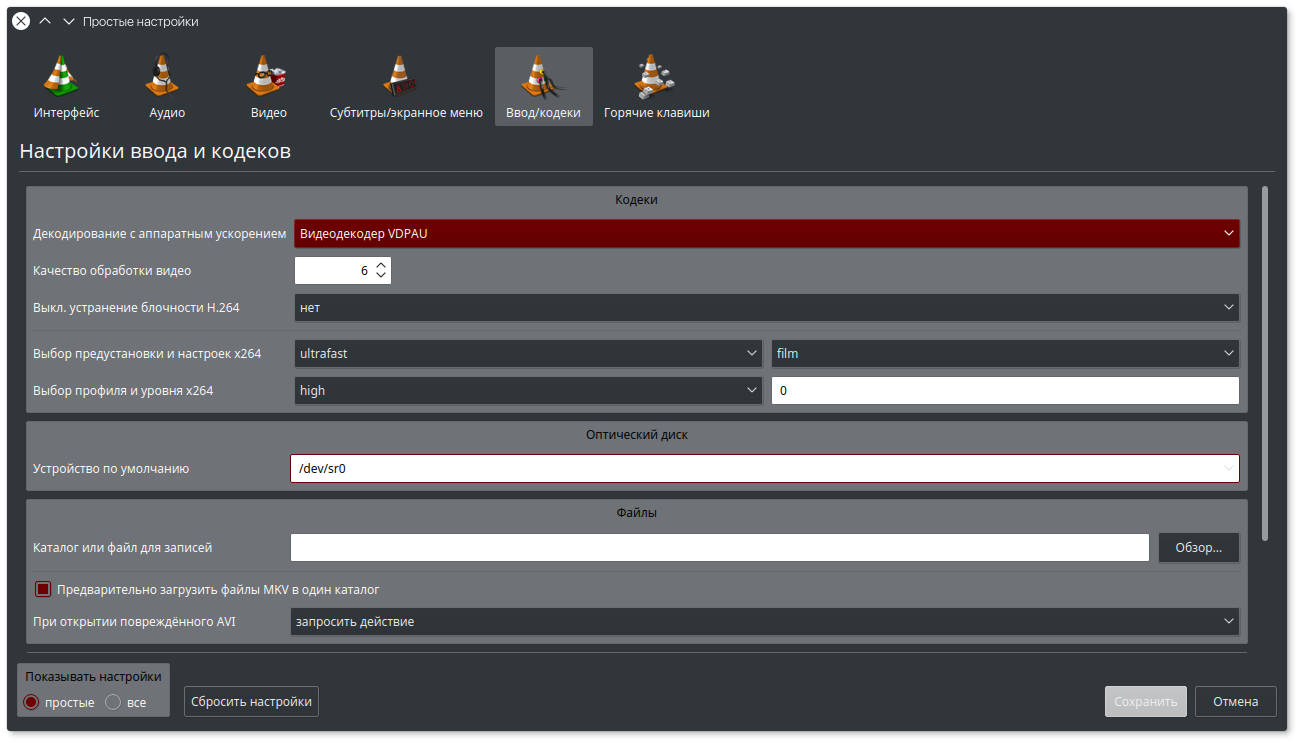Image resolution: width=1300 pixels, height=744 pixels.
Task: Select the Ввод/кодеки cone icon
Action: 543,78
